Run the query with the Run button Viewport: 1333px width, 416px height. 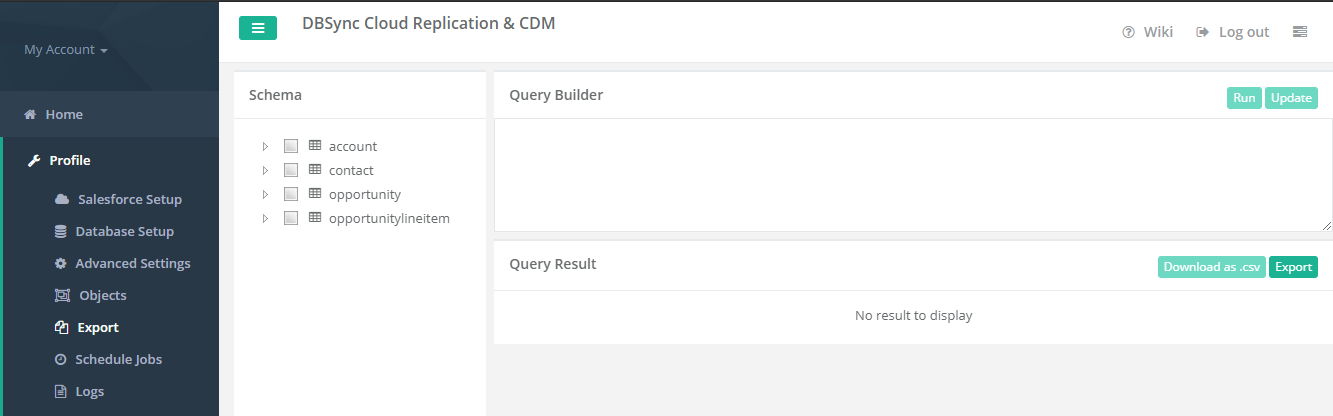pyautogui.click(x=1244, y=98)
